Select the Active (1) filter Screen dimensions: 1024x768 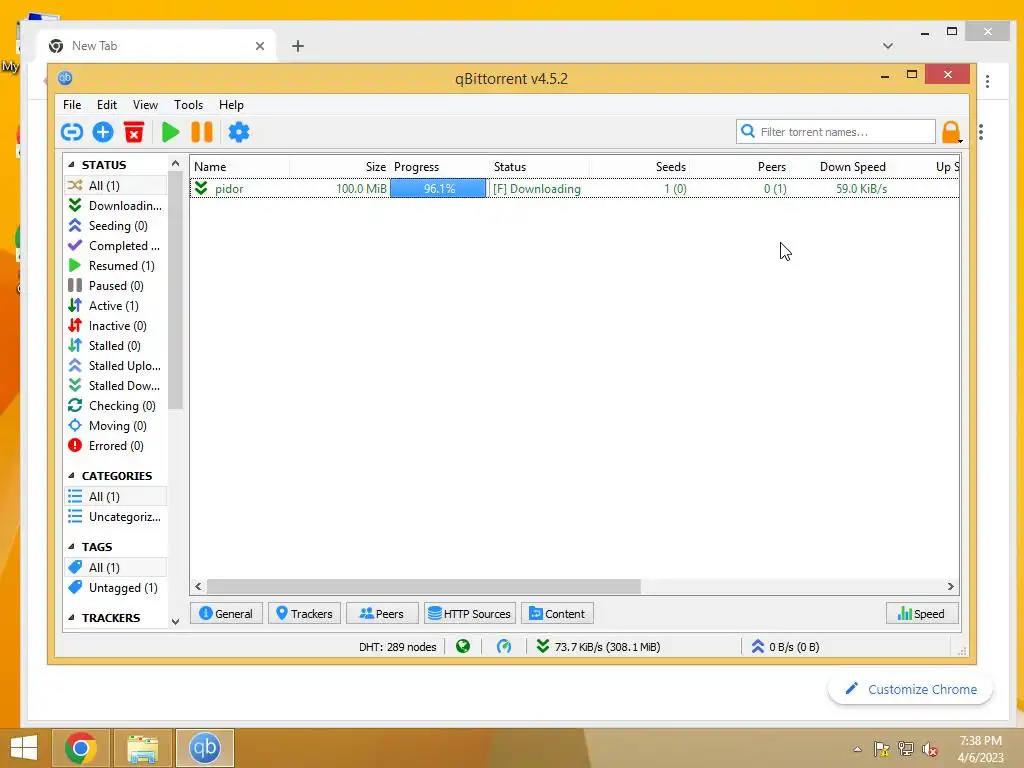(115, 306)
